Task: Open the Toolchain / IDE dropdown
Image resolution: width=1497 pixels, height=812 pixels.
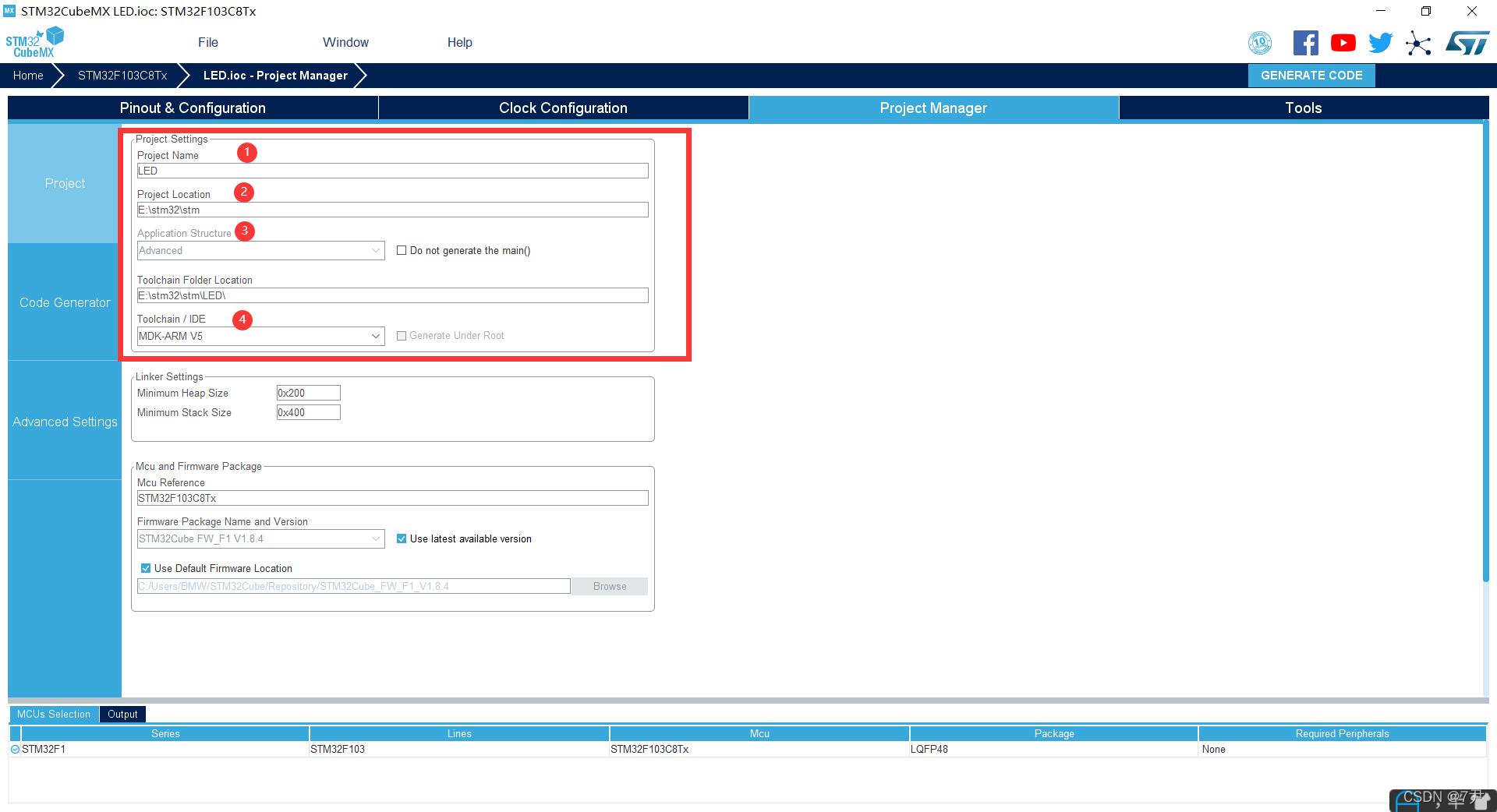Action: (260, 336)
